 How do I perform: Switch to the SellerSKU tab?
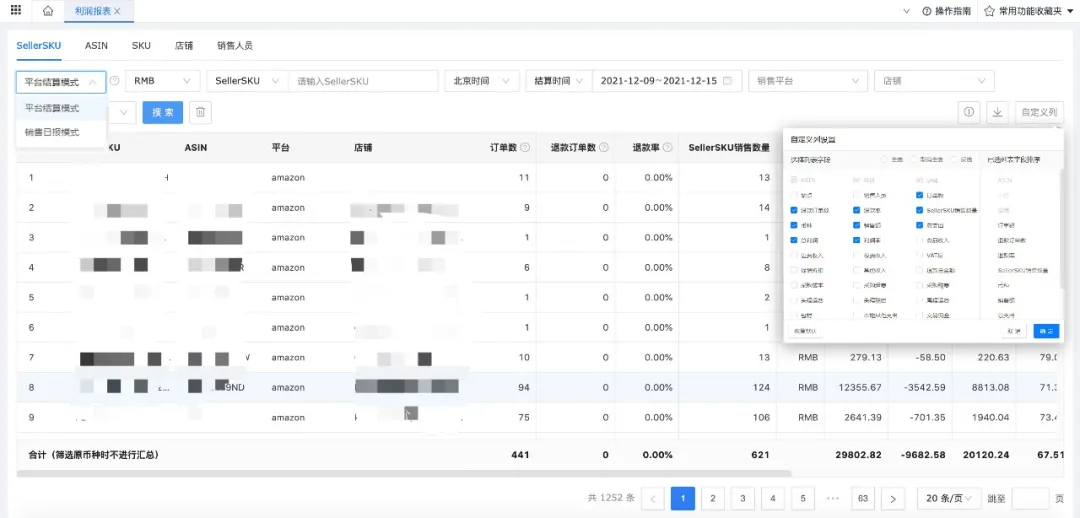(39, 45)
